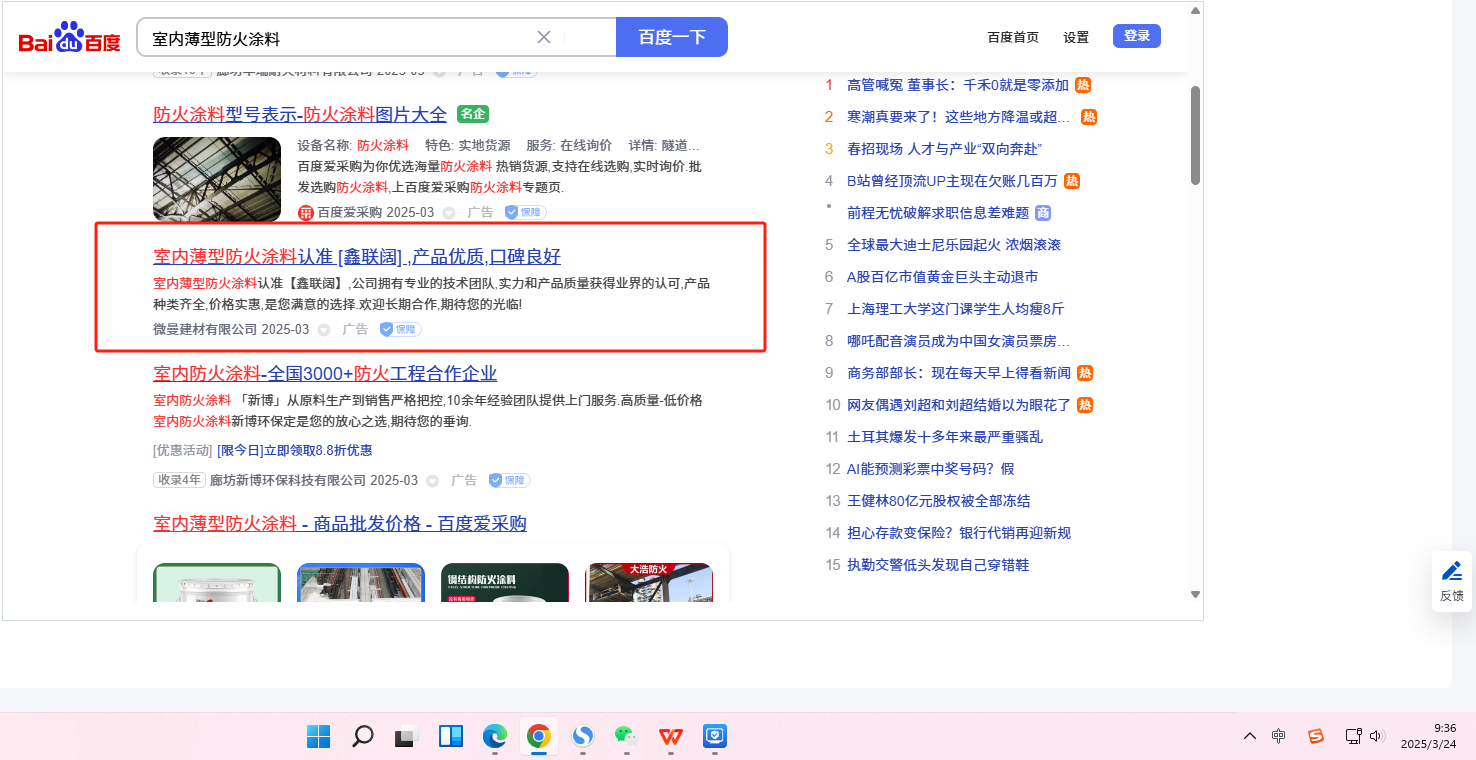This screenshot has height=760, width=1476.
Task: Open the 室内薄型防火涂料认准 [鑫联阔] result link
Action: [357, 256]
